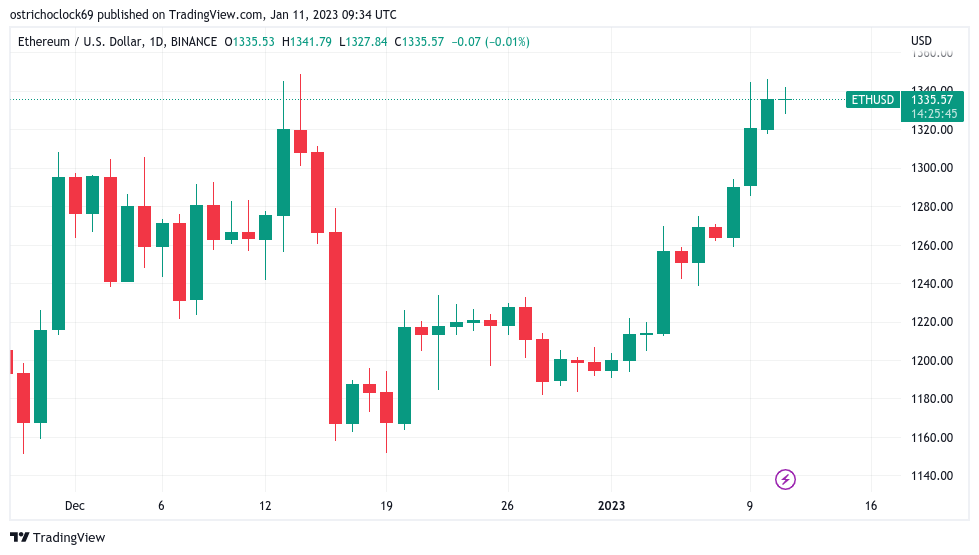The image size is (979, 555).
Task: Click the 2023 date axis label
Action: point(611,506)
